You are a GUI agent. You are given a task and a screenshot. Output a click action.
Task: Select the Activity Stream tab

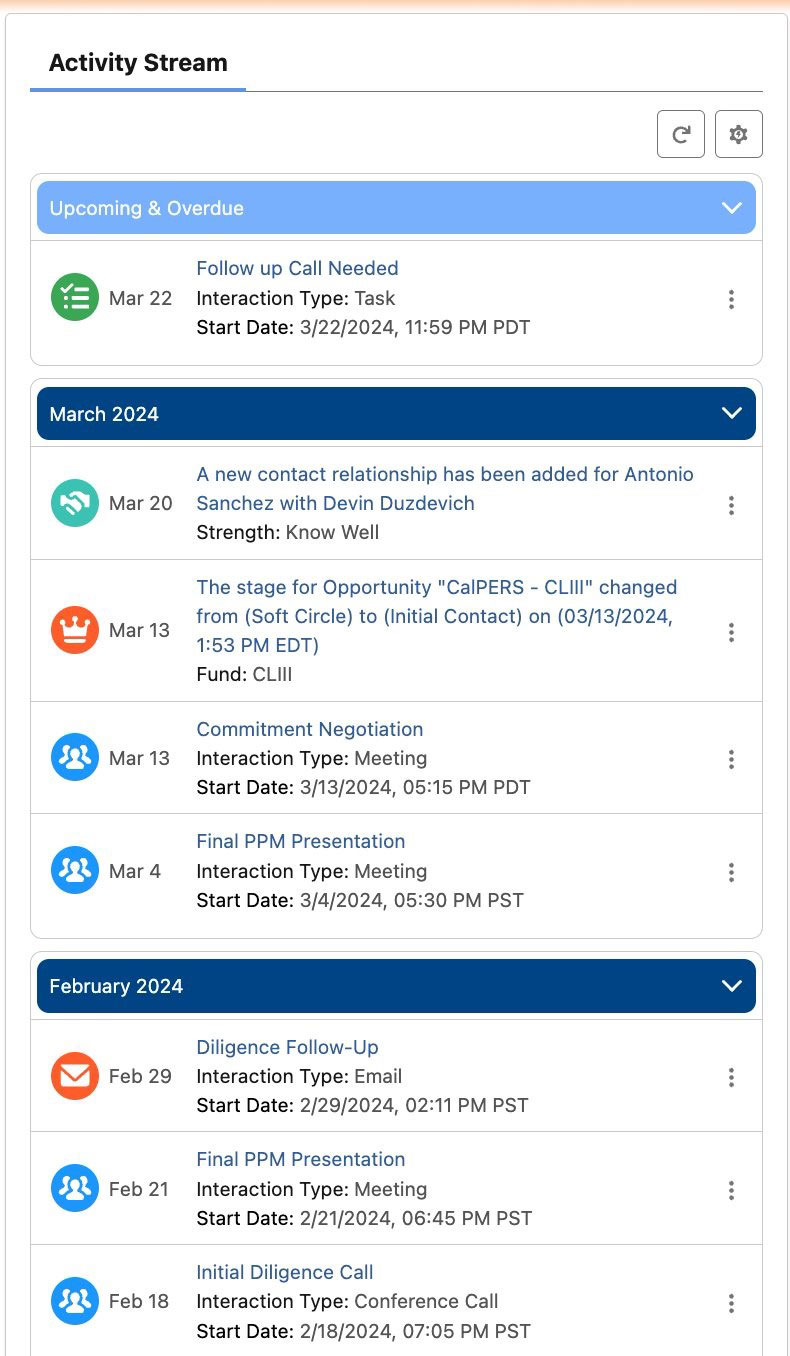pos(138,63)
